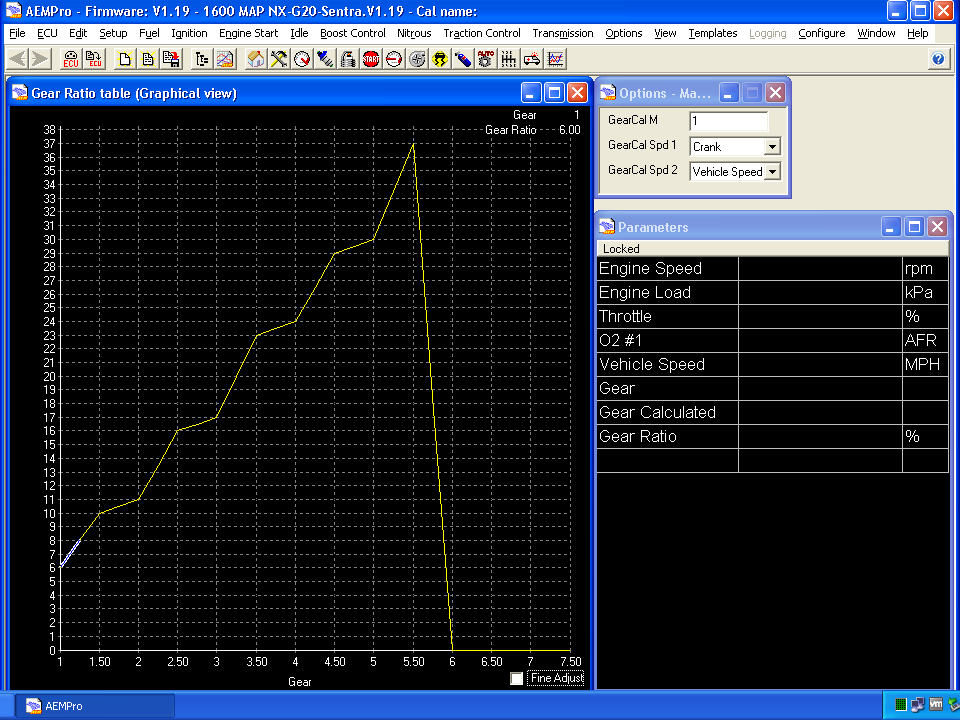The width and height of the screenshot is (960, 720).
Task: Expand the GearCal Spd 2 dropdown
Action: [772, 172]
